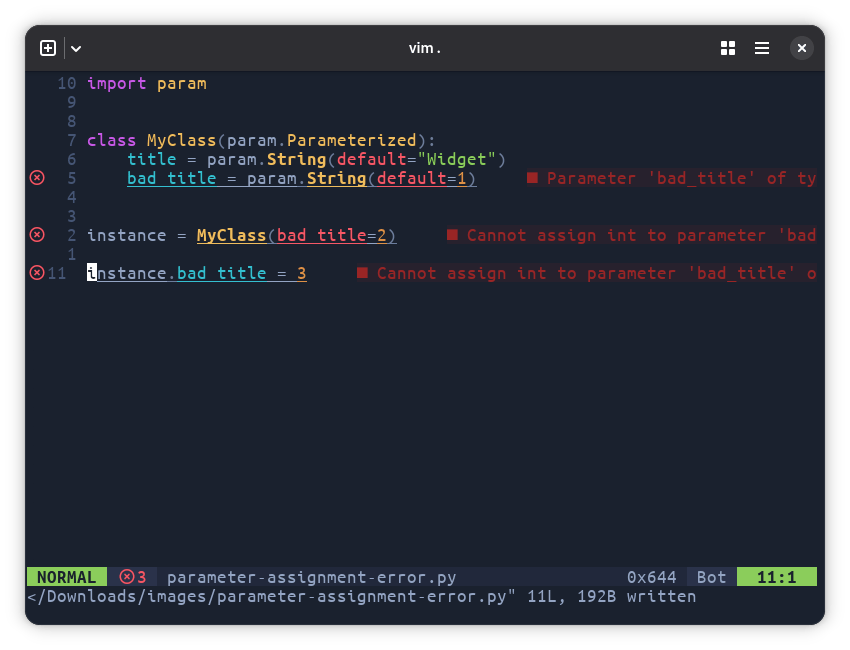The width and height of the screenshot is (850, 650).
Task: Click line number 10 in gutter
Action: coord(67,83)
